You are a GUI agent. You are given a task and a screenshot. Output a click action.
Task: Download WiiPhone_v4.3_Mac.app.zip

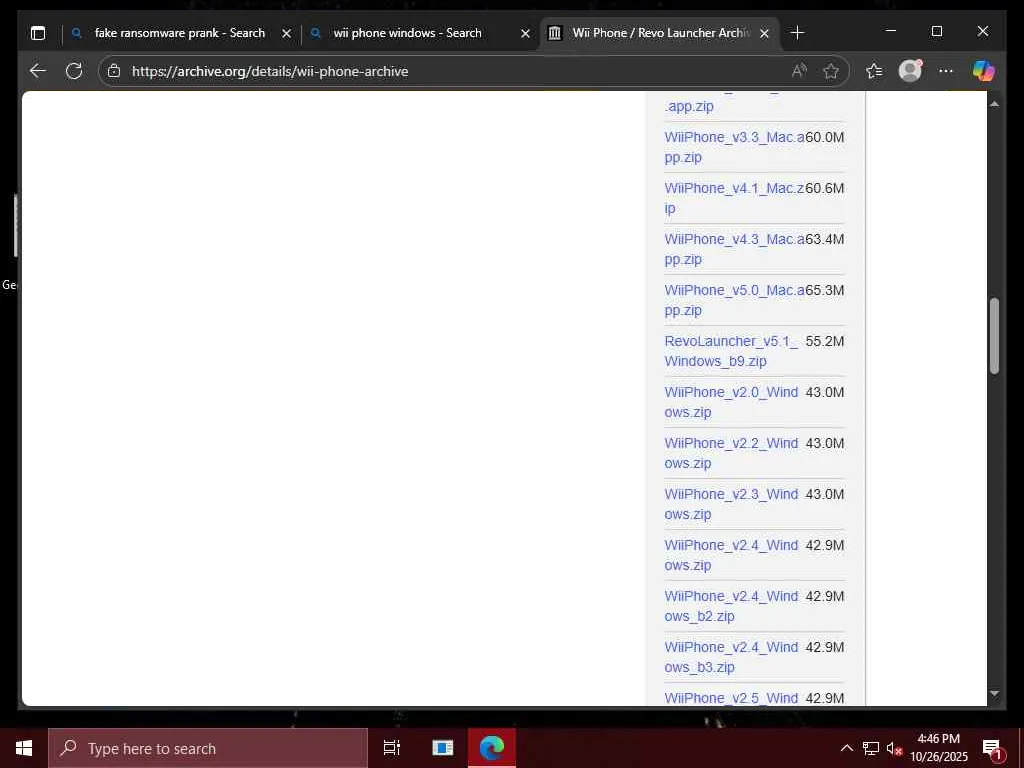(734, 249)
